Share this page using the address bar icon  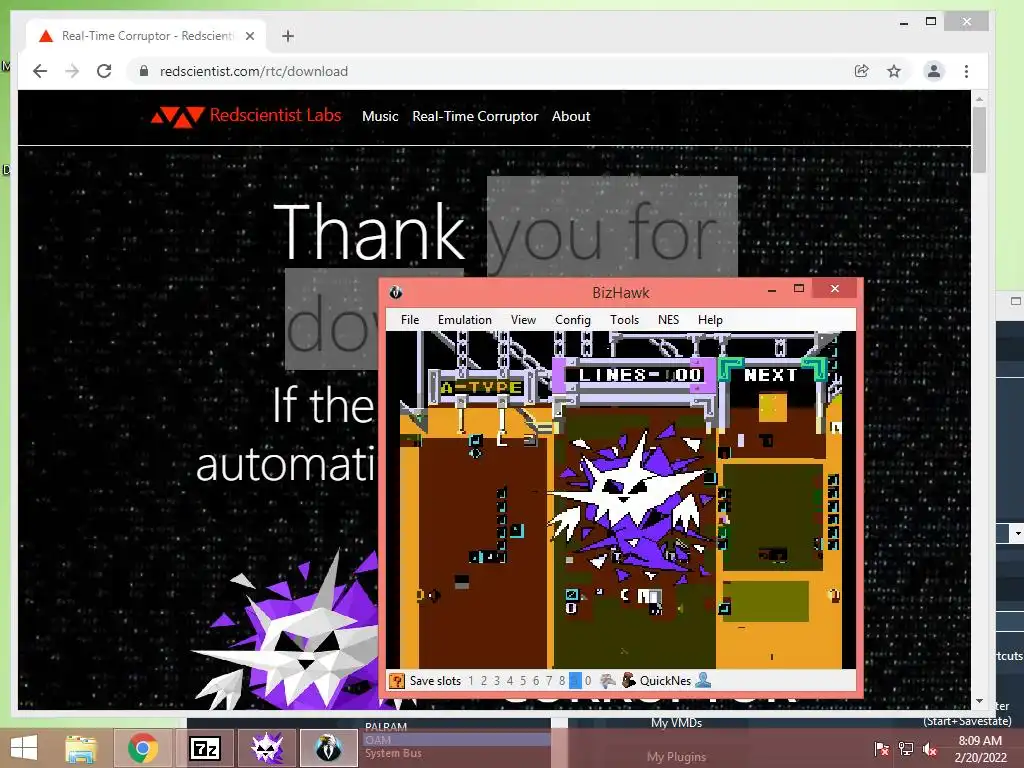861,71
